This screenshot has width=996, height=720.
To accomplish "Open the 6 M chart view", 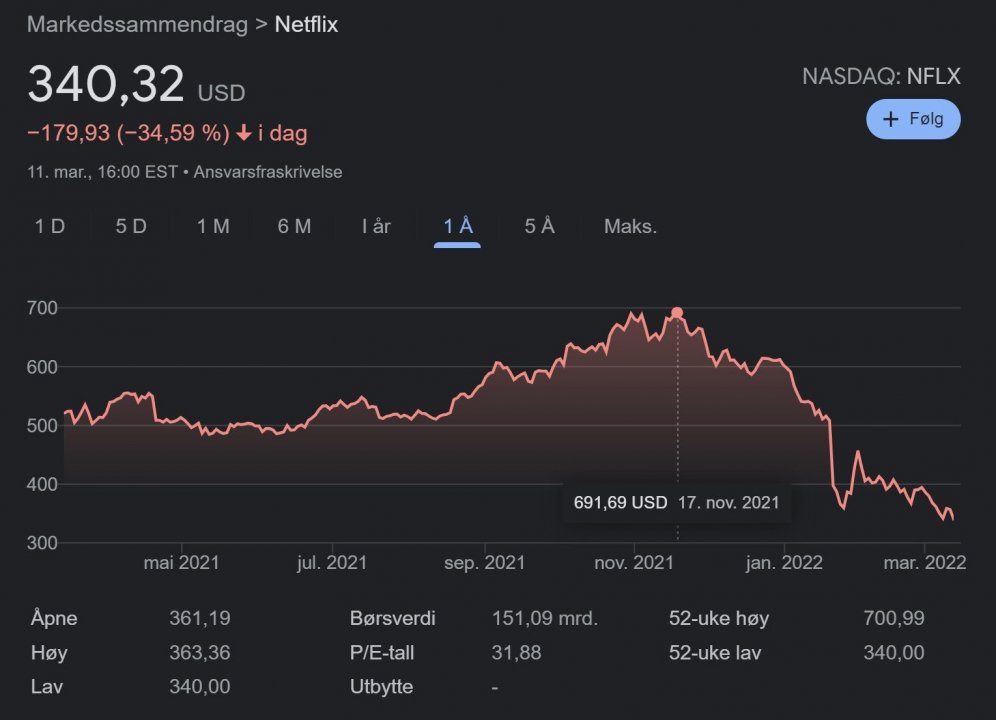I will (293, 227).
